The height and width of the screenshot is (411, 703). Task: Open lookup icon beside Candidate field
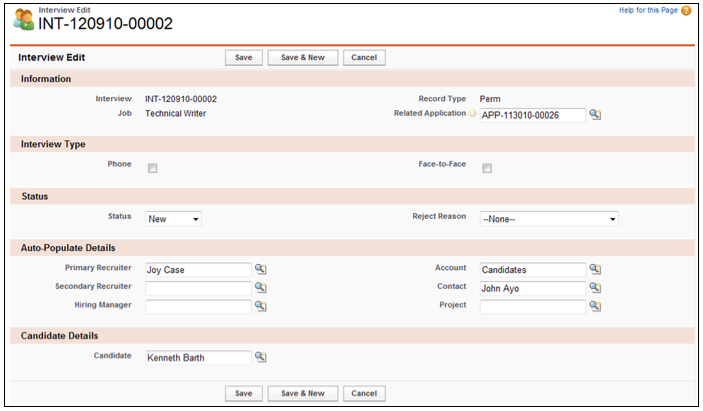pos(260,357)
